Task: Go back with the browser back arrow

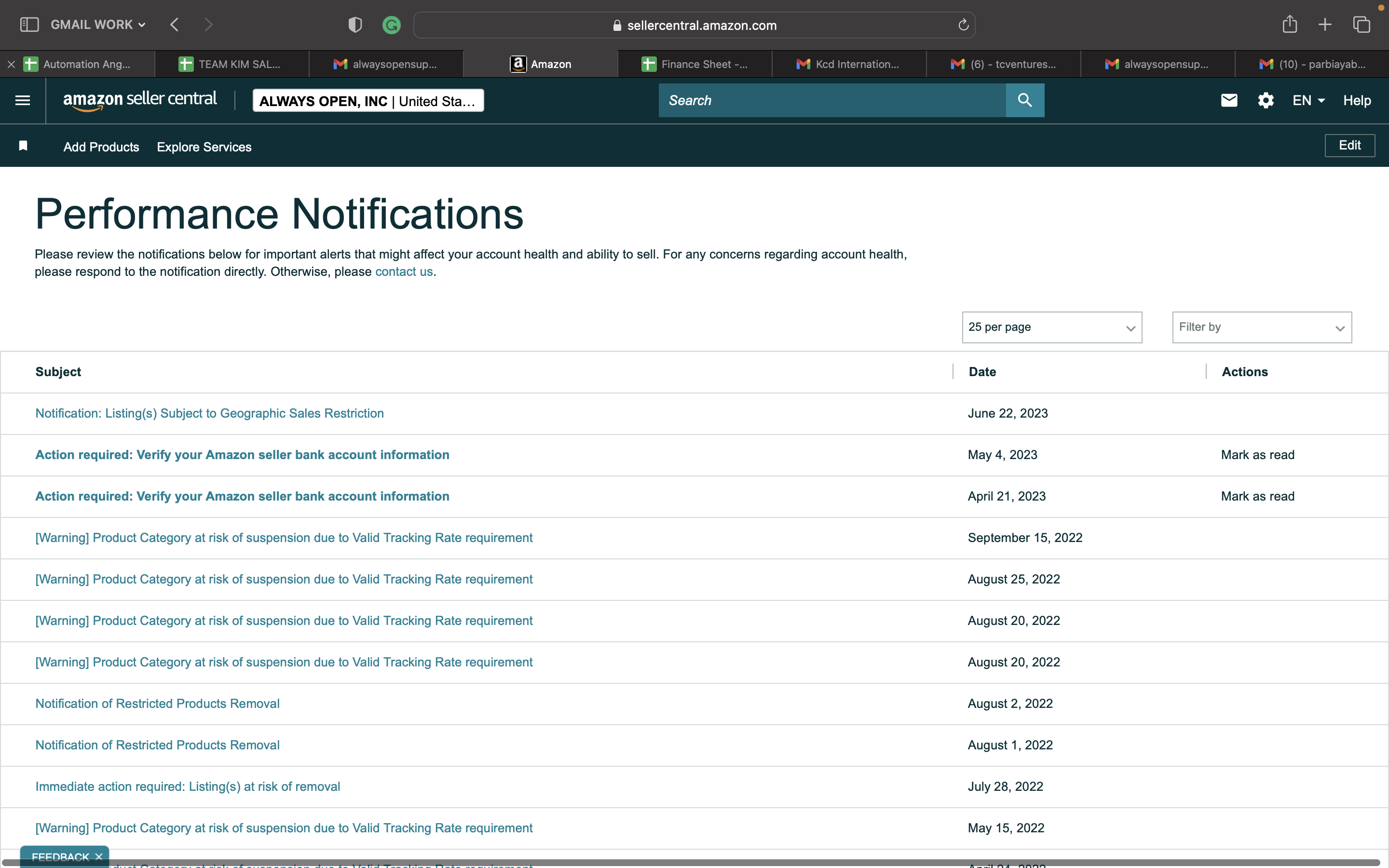Action: click(175, 25)
